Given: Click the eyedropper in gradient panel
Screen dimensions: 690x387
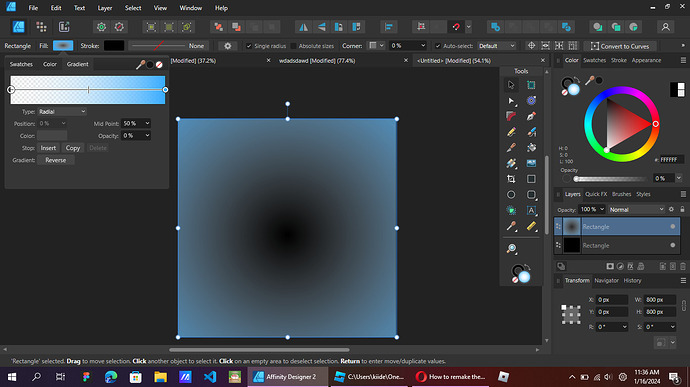Looking at the screenshot, I should tap(140, 65).
